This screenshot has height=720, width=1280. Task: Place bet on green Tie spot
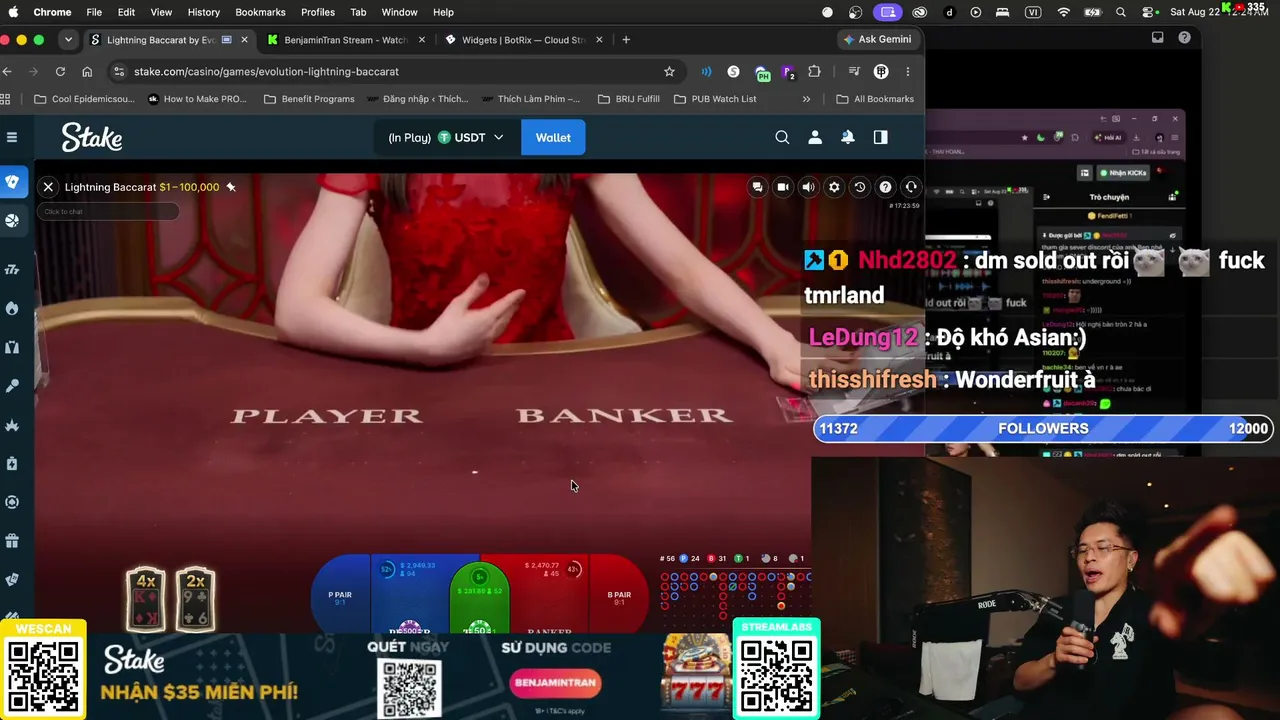[x=480, y=598]
